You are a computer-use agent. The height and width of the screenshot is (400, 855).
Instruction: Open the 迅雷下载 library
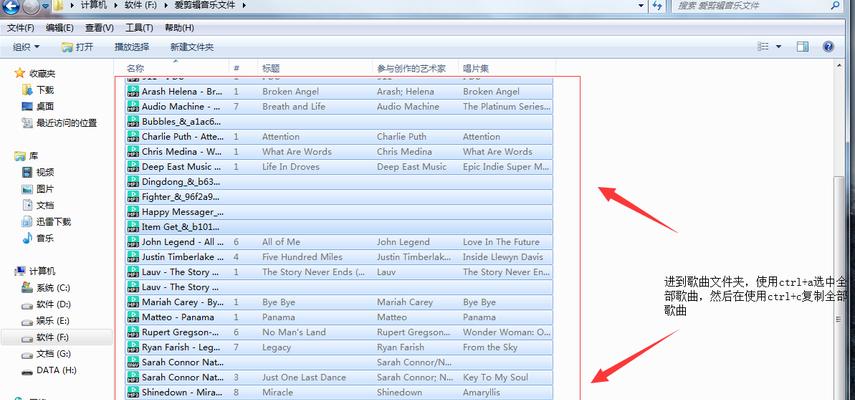[46, 222]
